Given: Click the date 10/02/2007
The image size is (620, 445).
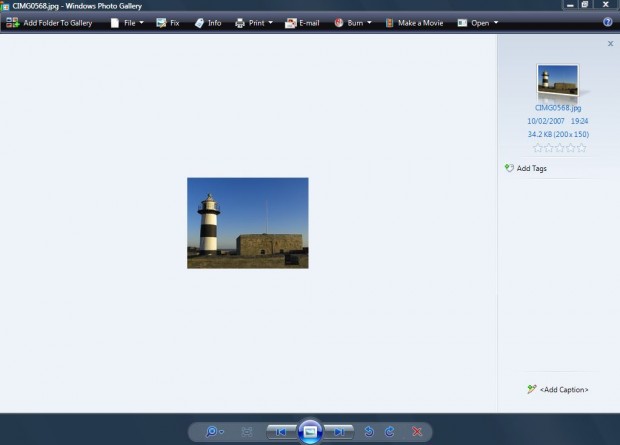Looking at the screenshot, I should pyautogui.click(x=546, y=121).
